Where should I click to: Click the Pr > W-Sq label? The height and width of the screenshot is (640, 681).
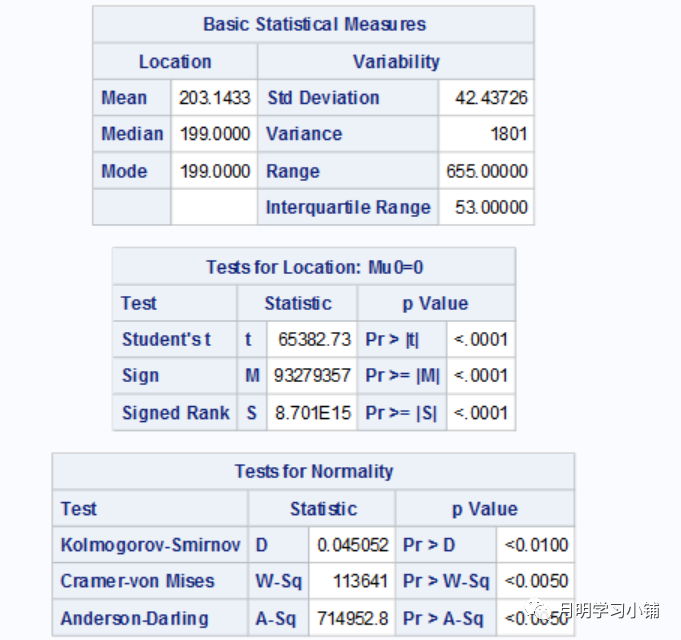click(446, 581)
